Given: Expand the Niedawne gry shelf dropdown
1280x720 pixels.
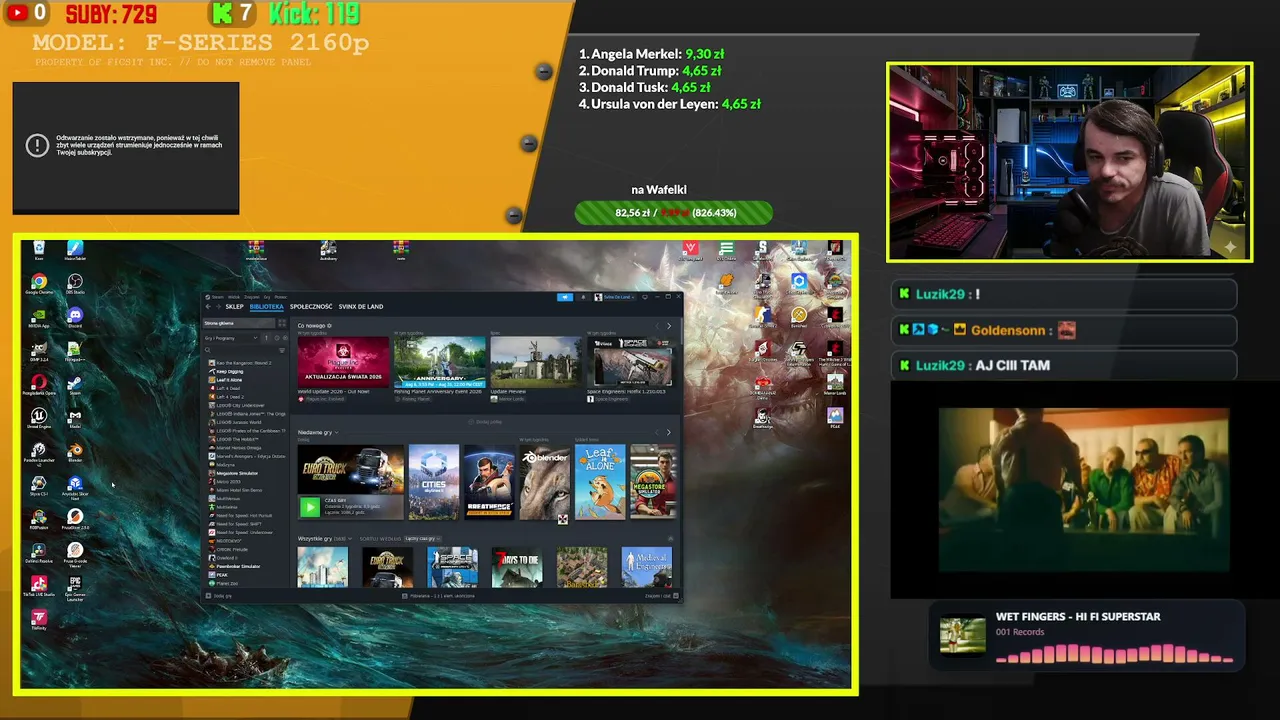Looking at the screenshot, I should 337,432.
